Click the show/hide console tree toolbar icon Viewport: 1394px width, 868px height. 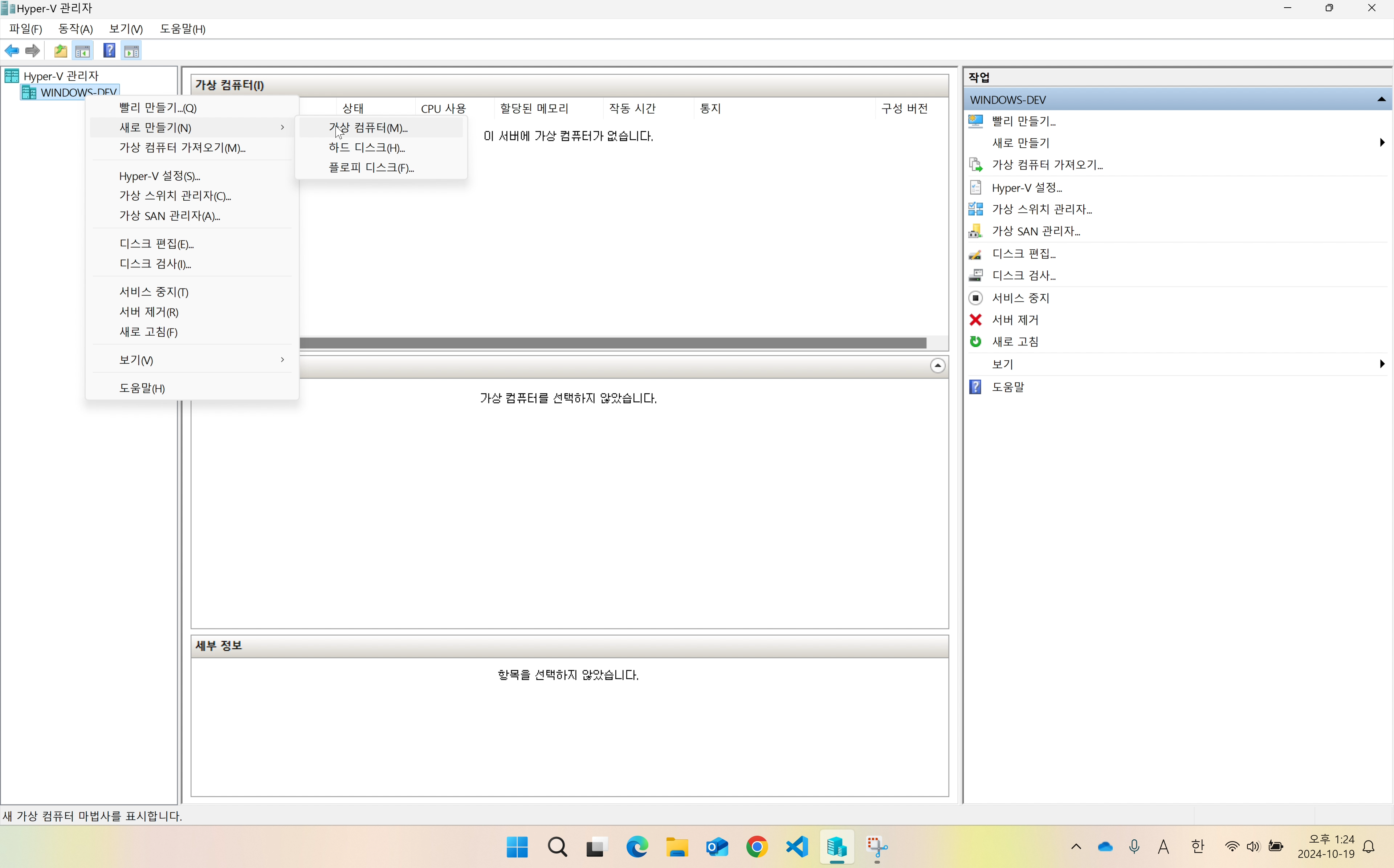coord(83,51)
